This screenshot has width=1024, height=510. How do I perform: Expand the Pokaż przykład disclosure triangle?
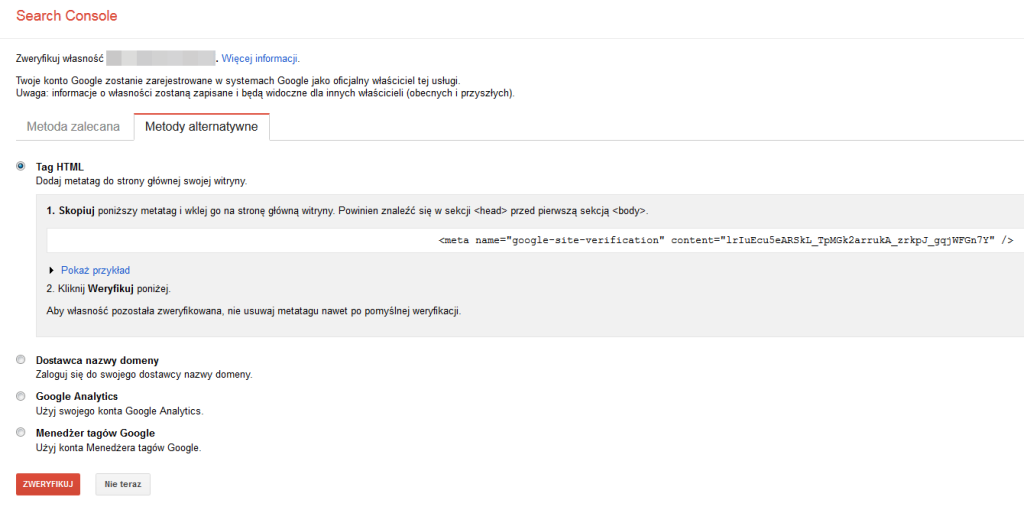[x=52, y=270]
